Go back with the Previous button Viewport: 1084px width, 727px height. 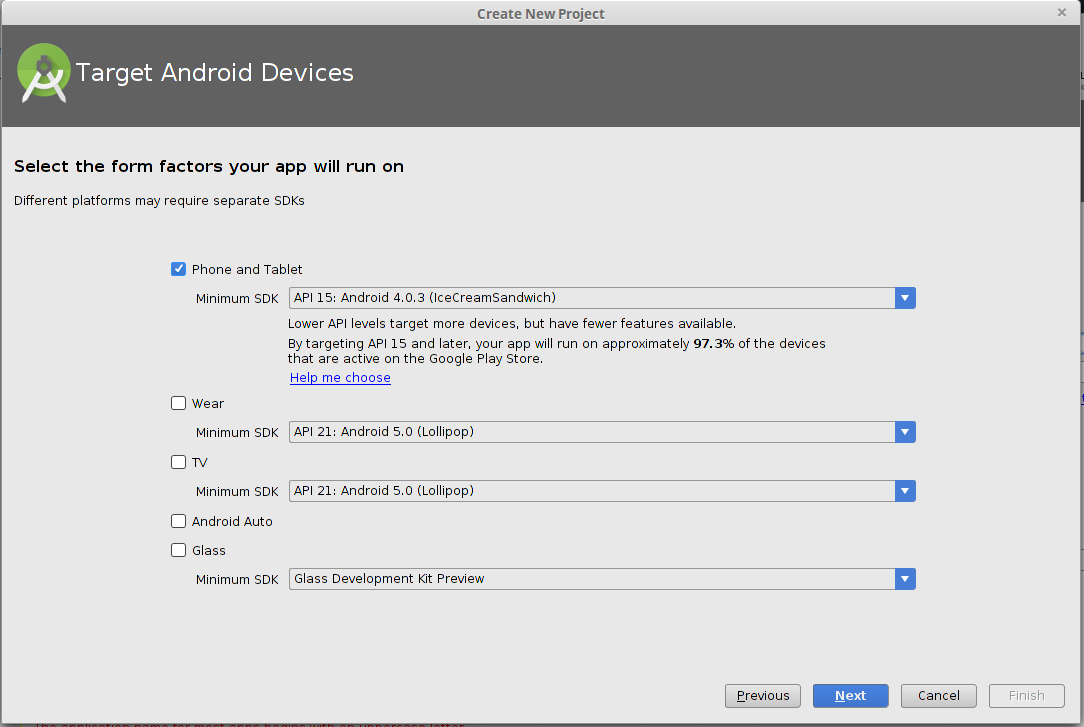[x=763, y=696]
